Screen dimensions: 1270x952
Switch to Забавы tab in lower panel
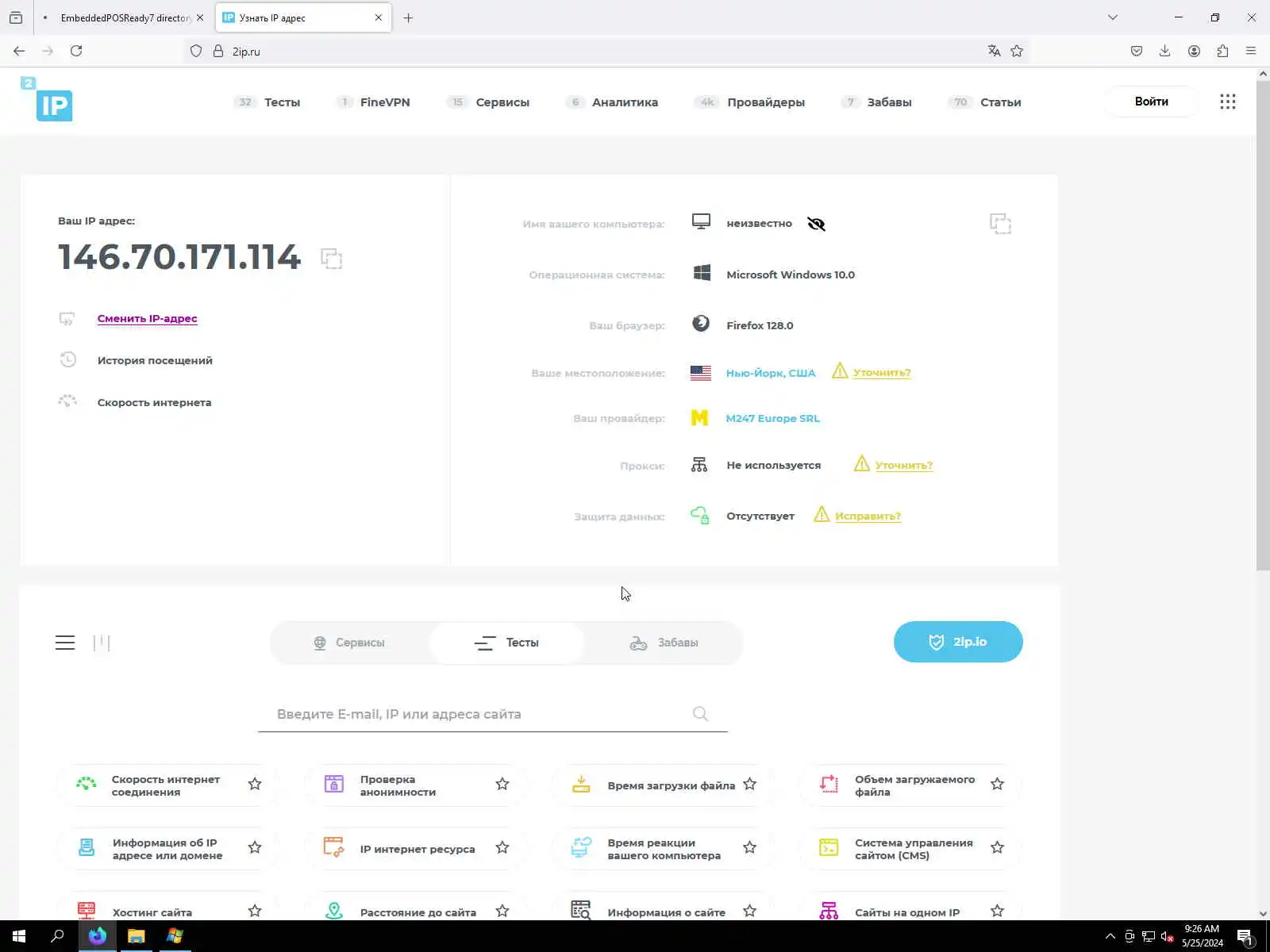[664, 643]
